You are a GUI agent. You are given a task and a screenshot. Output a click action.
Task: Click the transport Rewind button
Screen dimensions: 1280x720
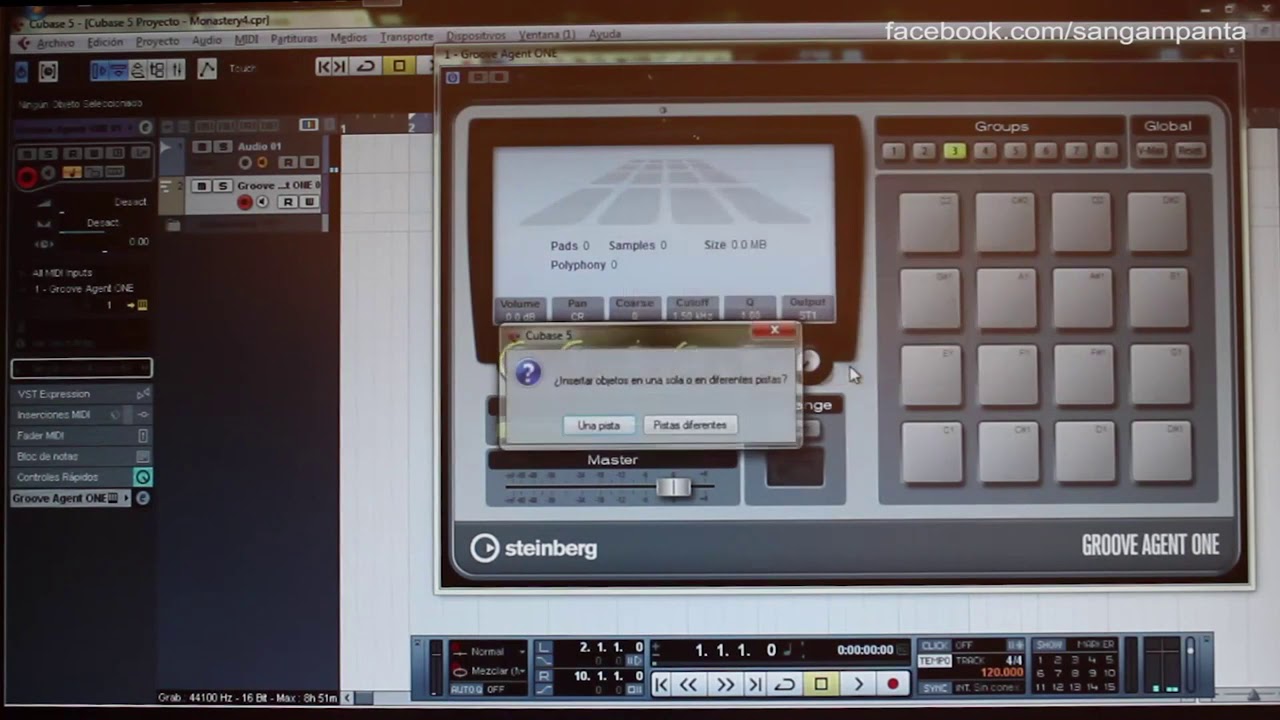coord(689,684)
